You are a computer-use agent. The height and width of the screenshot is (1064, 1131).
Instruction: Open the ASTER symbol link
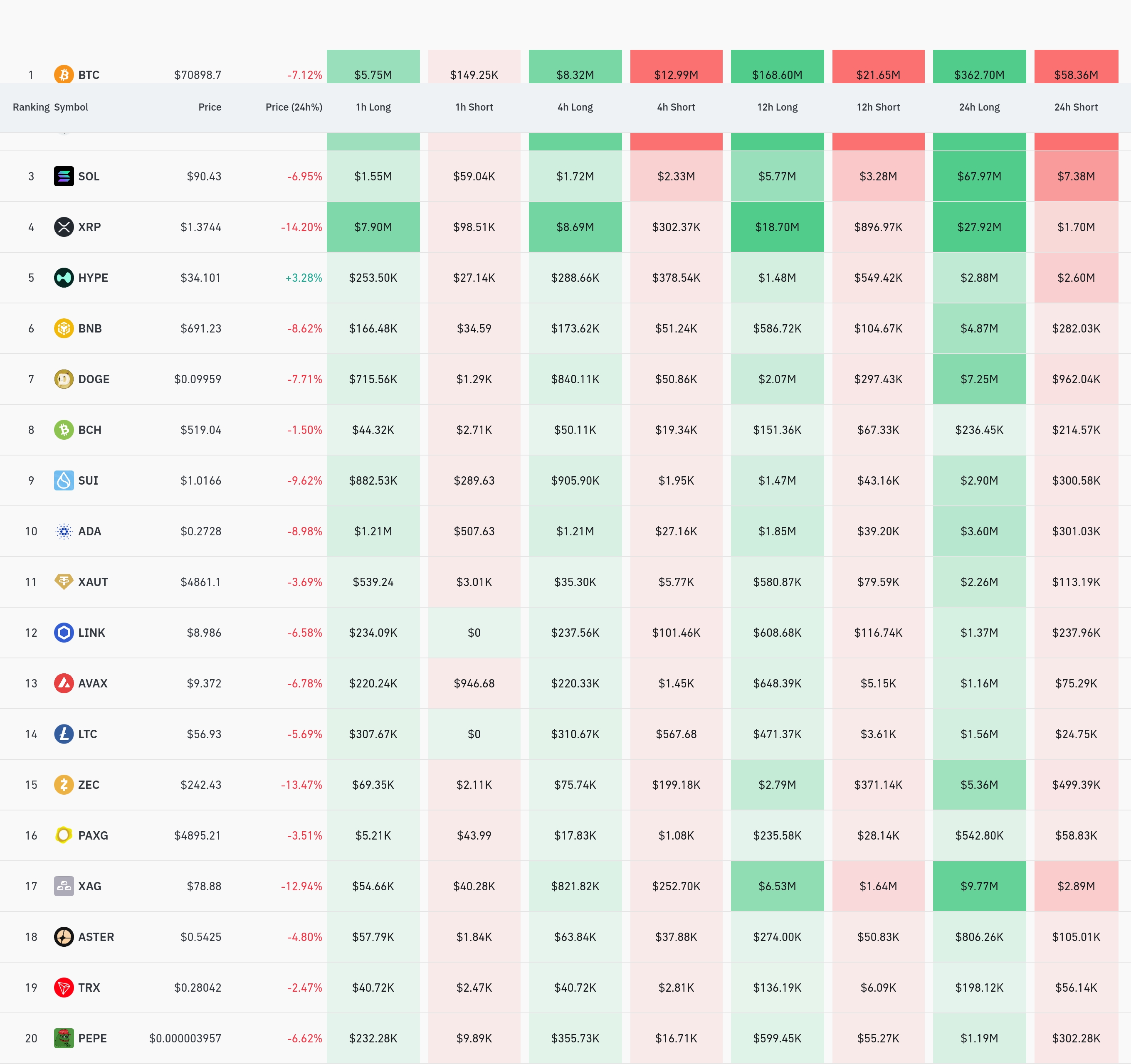[96, 937]
